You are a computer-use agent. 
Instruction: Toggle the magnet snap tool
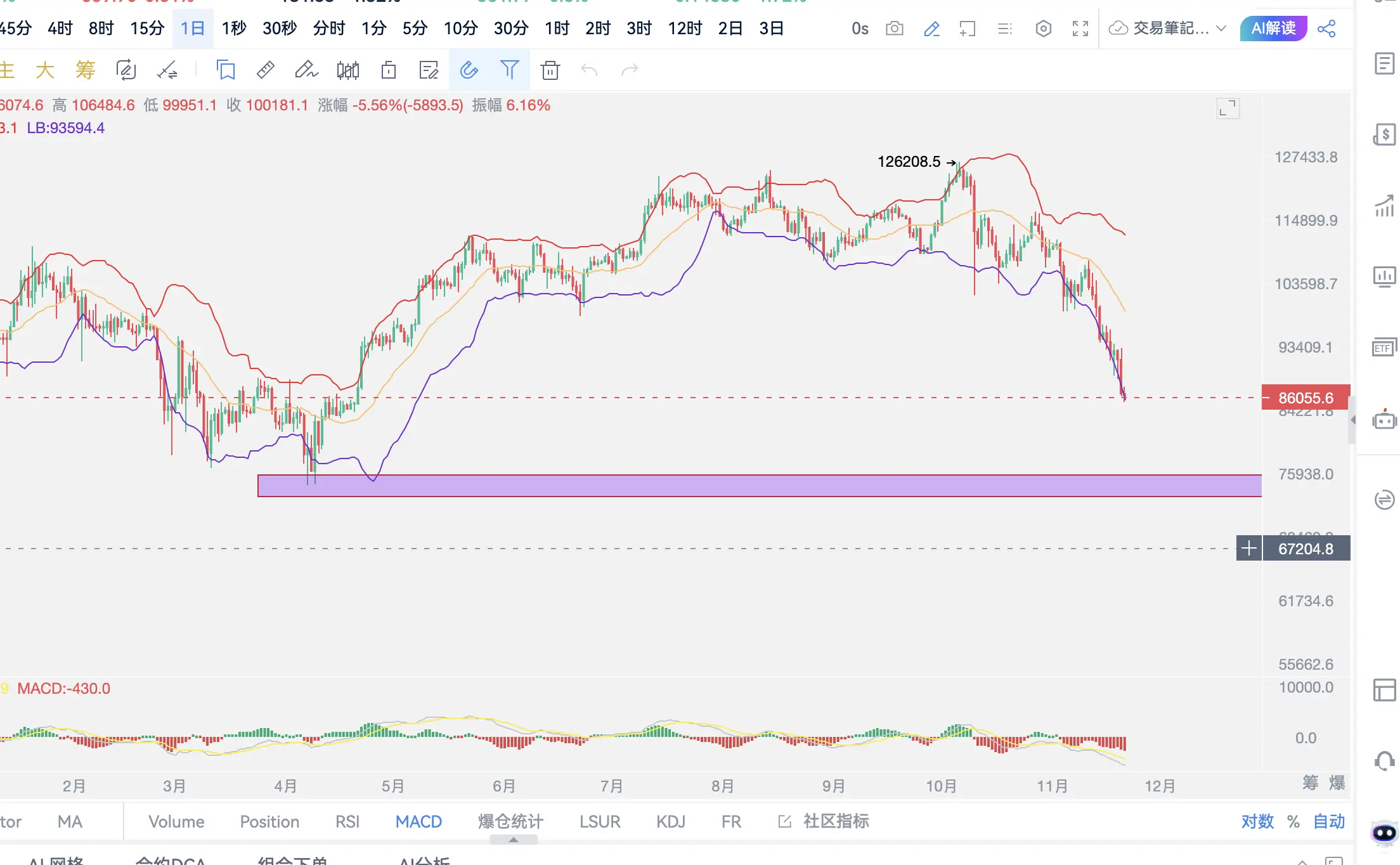point(469,70)
